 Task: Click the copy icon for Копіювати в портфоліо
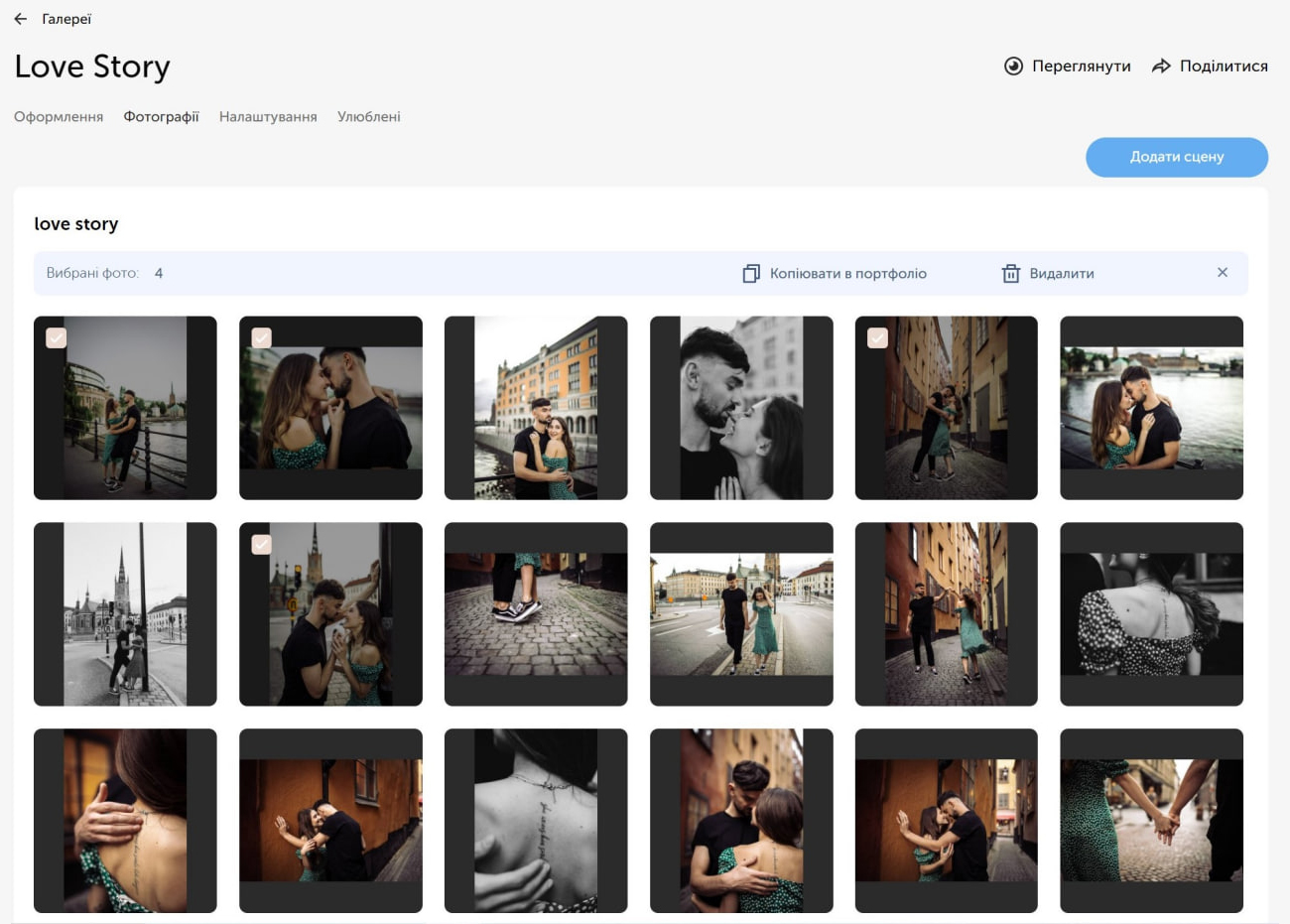pyautogui.click(x=751, y=274)
